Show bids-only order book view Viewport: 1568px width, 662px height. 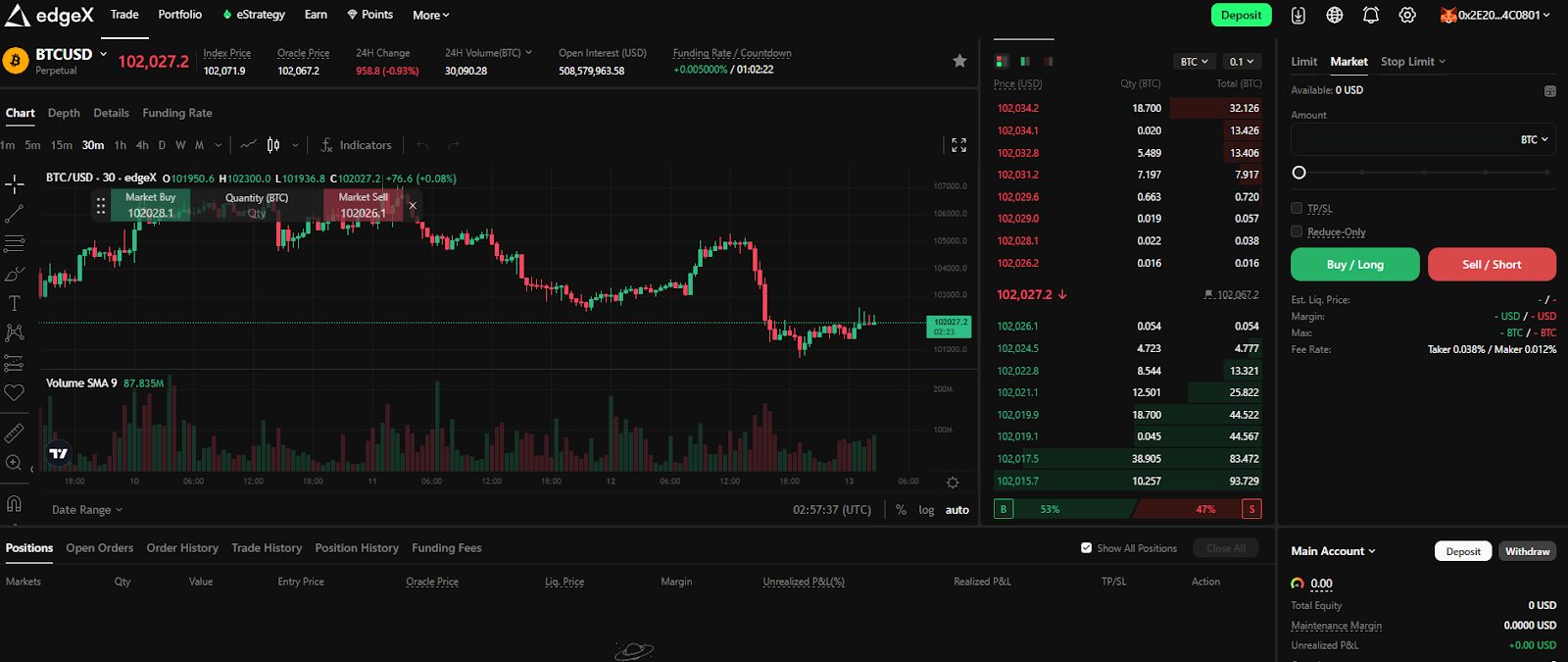[1024, 61]
